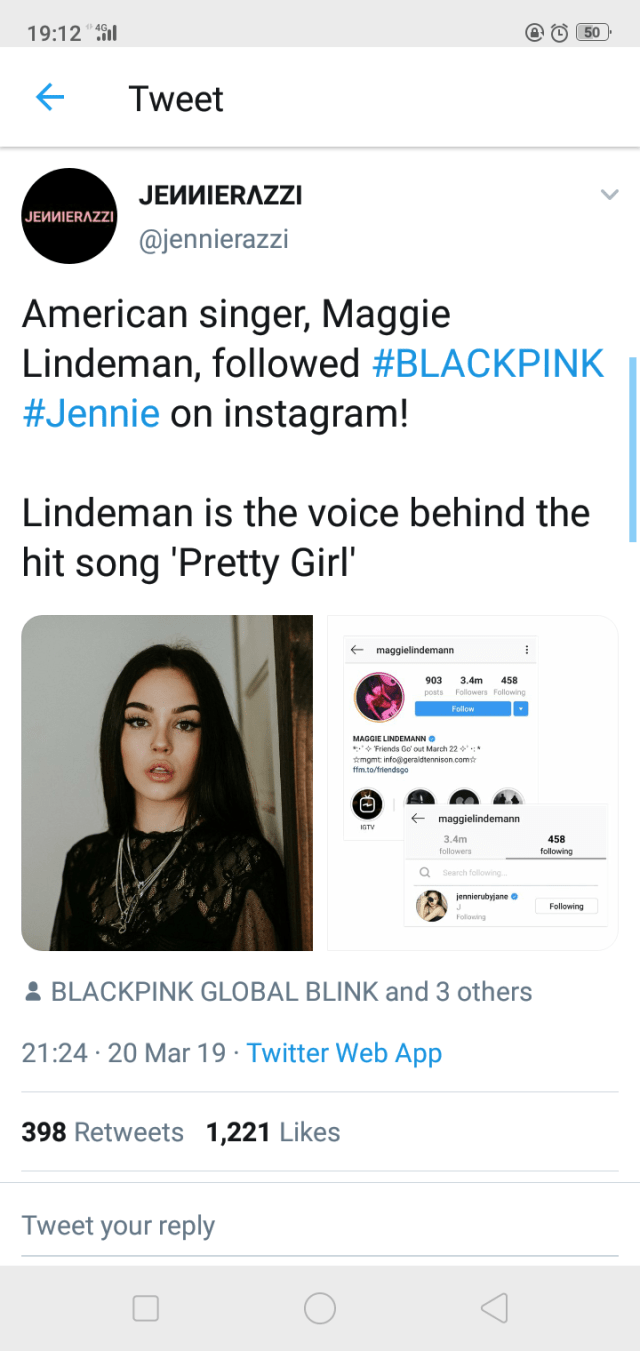Open the #BLACKPINK hashtag
640x1351 pixels.
(487, 364)
